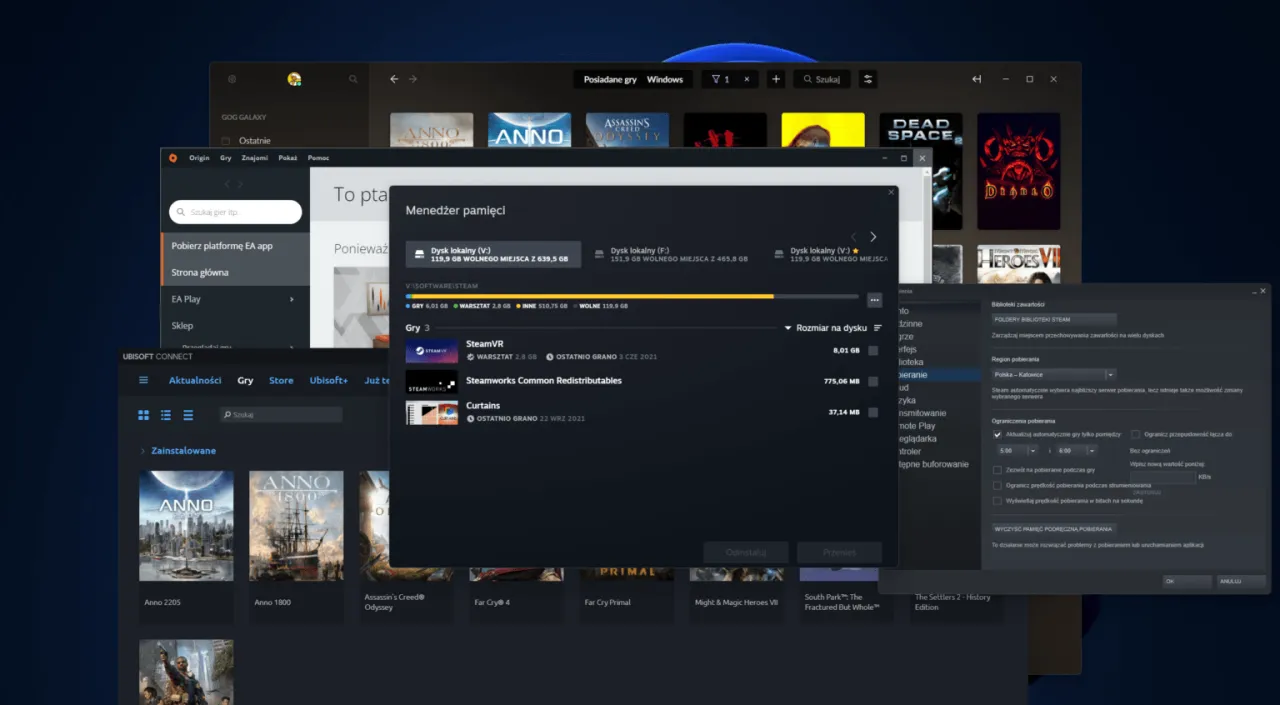Open Znajomi menu in Origin
Image resolution: width=1280 pixels, height=705 pixels.
254,158
